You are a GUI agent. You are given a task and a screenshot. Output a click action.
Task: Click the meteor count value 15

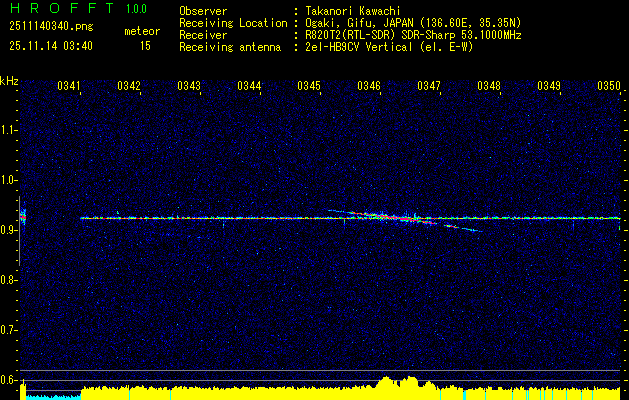(x=145, y=46)
